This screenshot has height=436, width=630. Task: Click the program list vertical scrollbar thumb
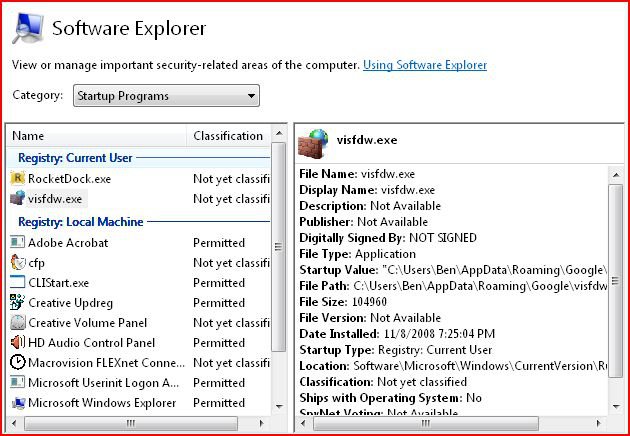click(x=279, y=247)
